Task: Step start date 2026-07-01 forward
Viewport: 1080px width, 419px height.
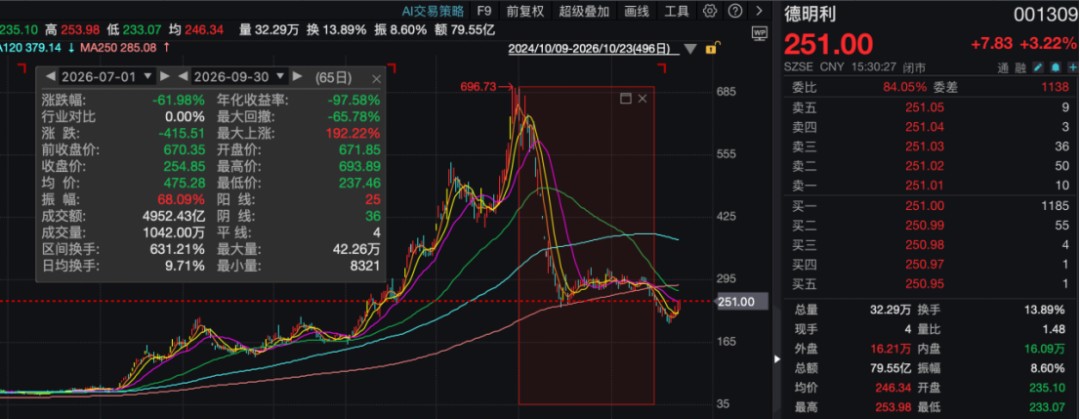Action: (x=165, y=76)
